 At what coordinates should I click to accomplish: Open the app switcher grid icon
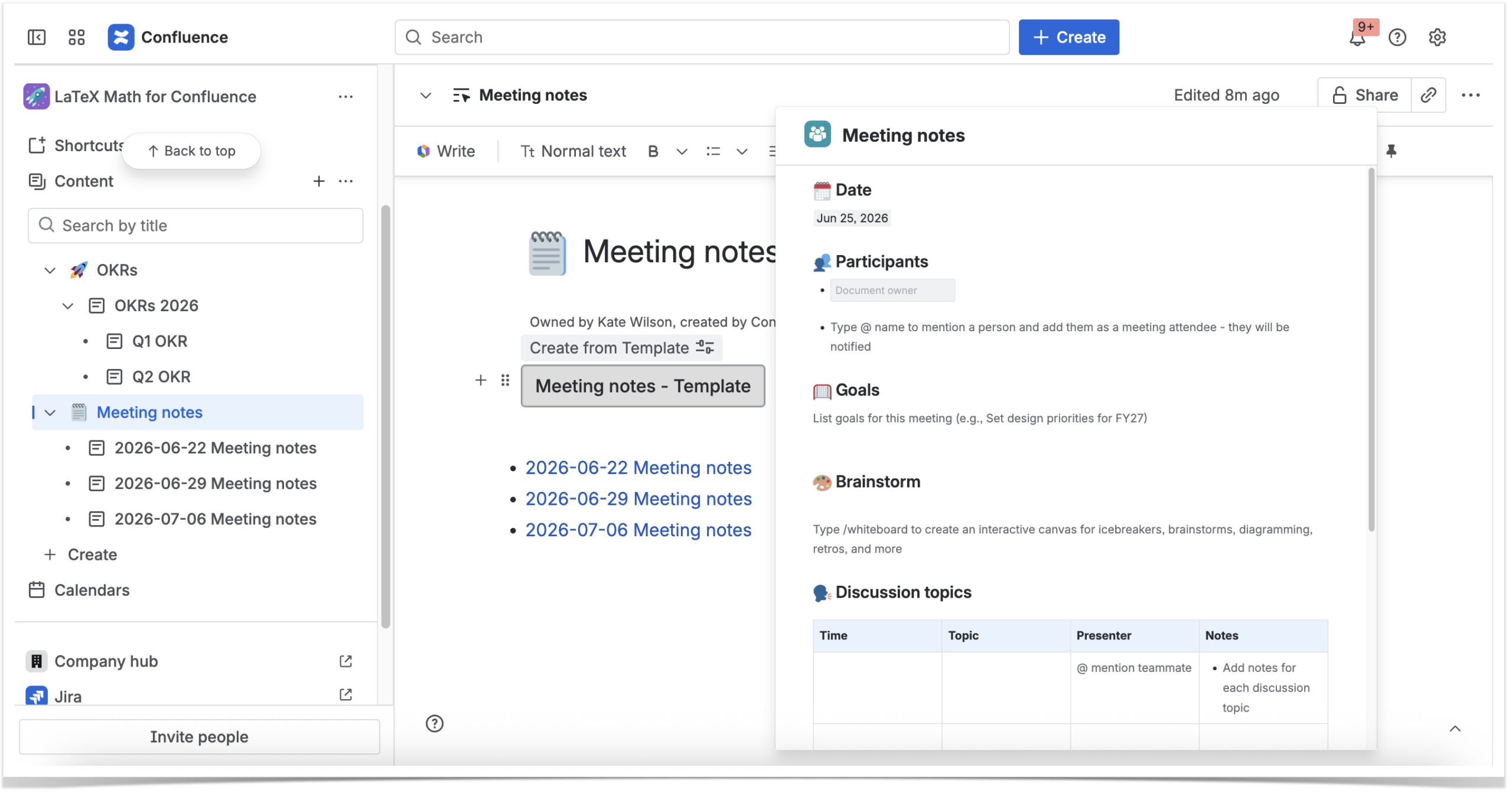pyautogui.click(x=76, y=37)
